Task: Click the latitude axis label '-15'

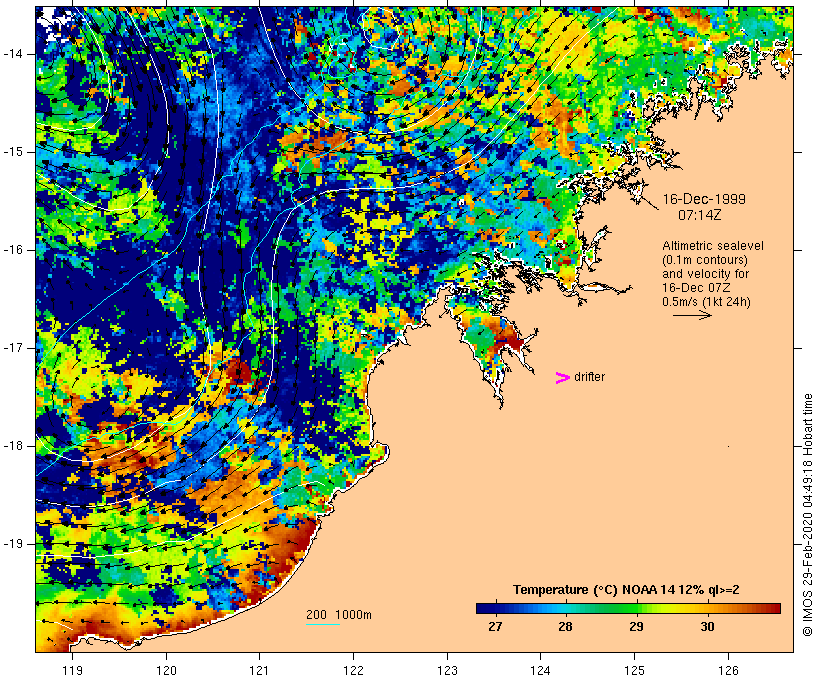Action: [12, 152]
